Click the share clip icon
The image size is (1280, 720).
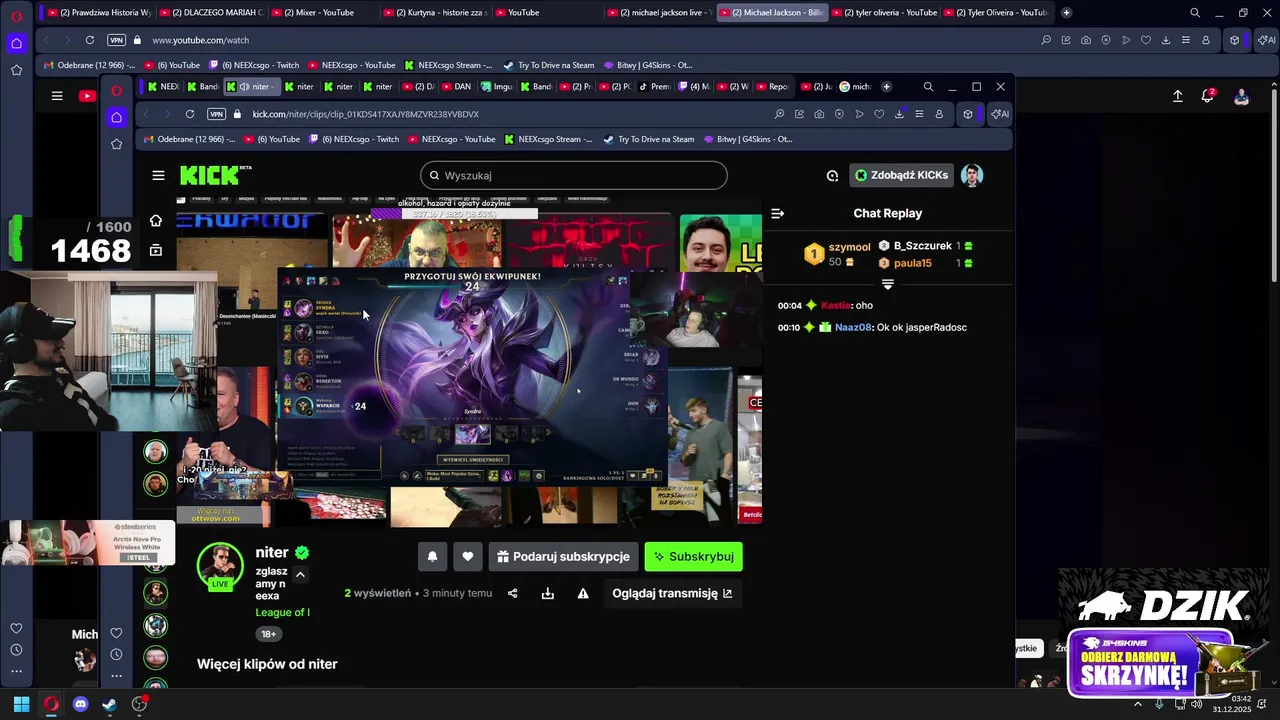(513, 593)
